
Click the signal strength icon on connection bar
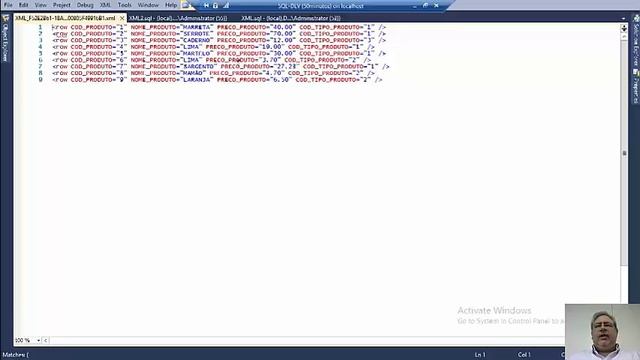226,6
